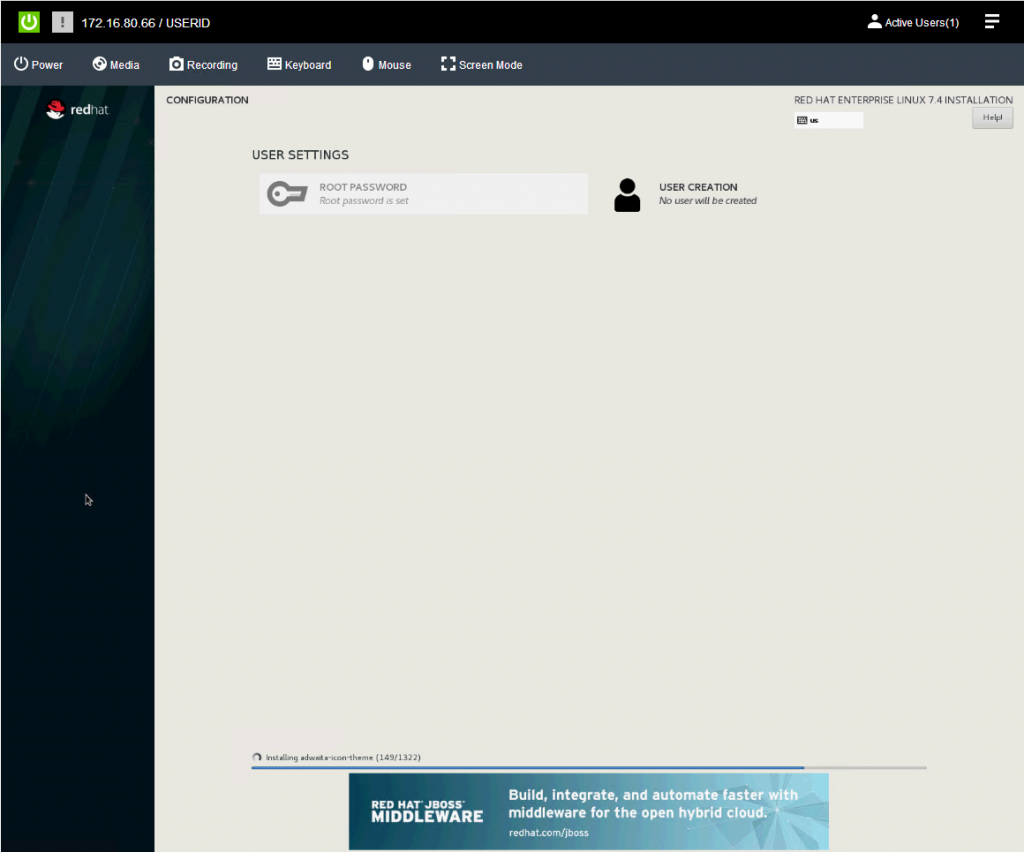Click the 'USER SETTINGS' heading
The image size is (1024, 852).
300,155
